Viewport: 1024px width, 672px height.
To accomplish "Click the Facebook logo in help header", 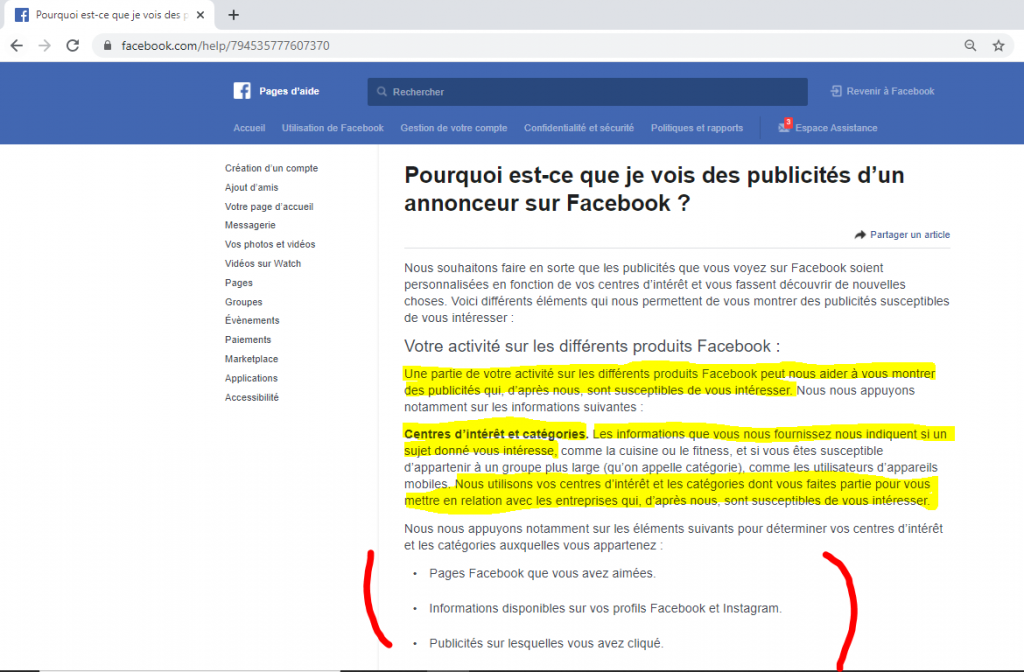I will 242,91.
